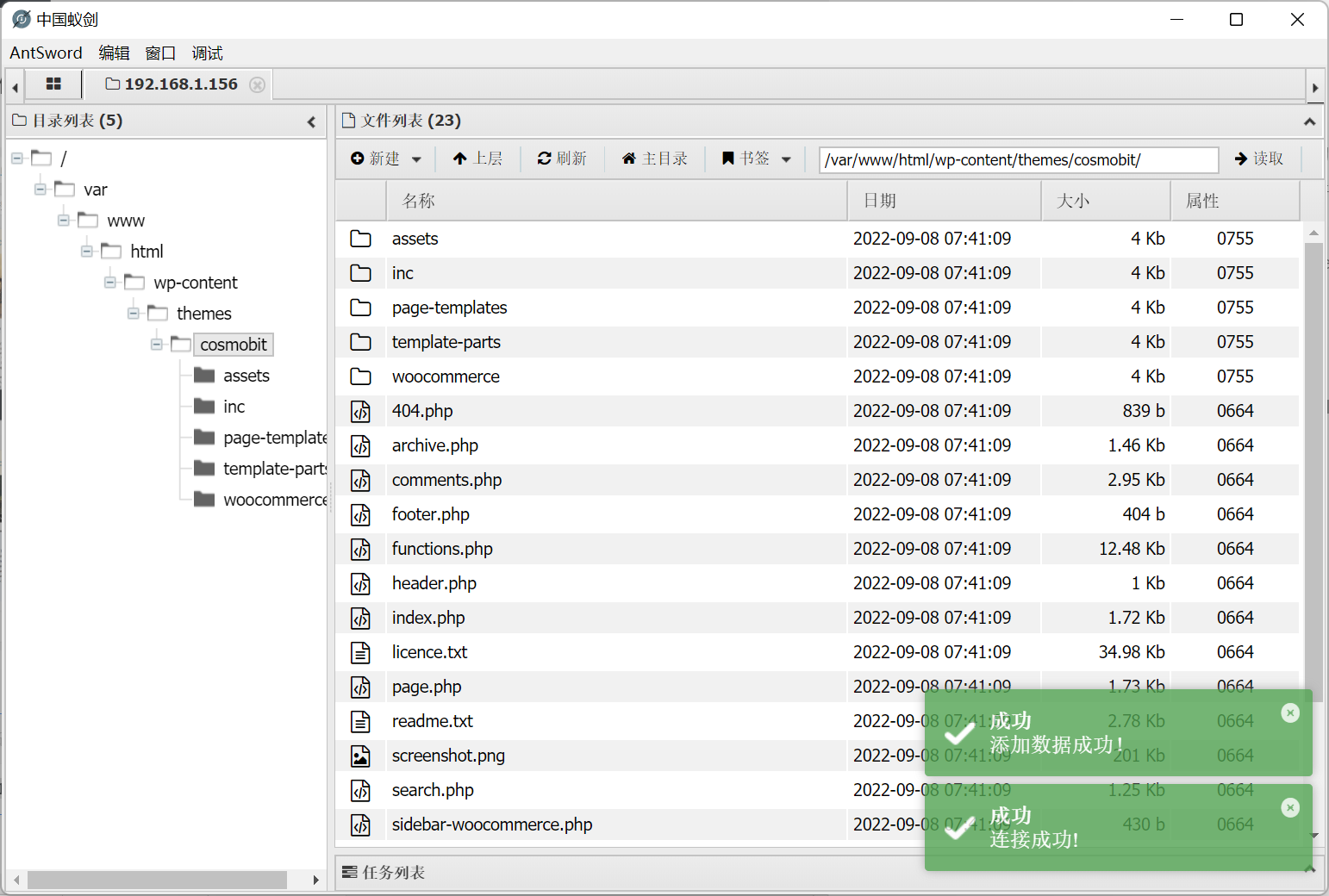Select cosmobit in the directory tree
The image size is (1329, 896).
point(234,345)
